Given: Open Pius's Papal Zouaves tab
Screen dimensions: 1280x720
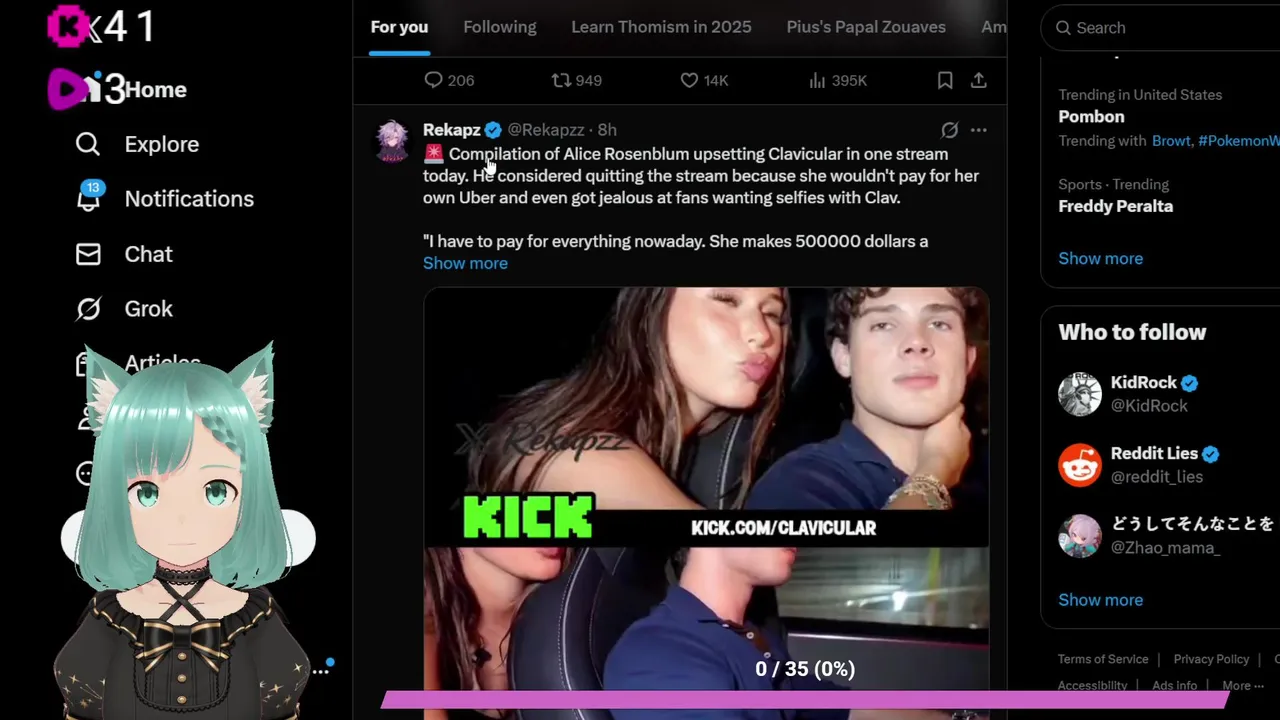Looking at the screenshot, I should pos(866,27).
